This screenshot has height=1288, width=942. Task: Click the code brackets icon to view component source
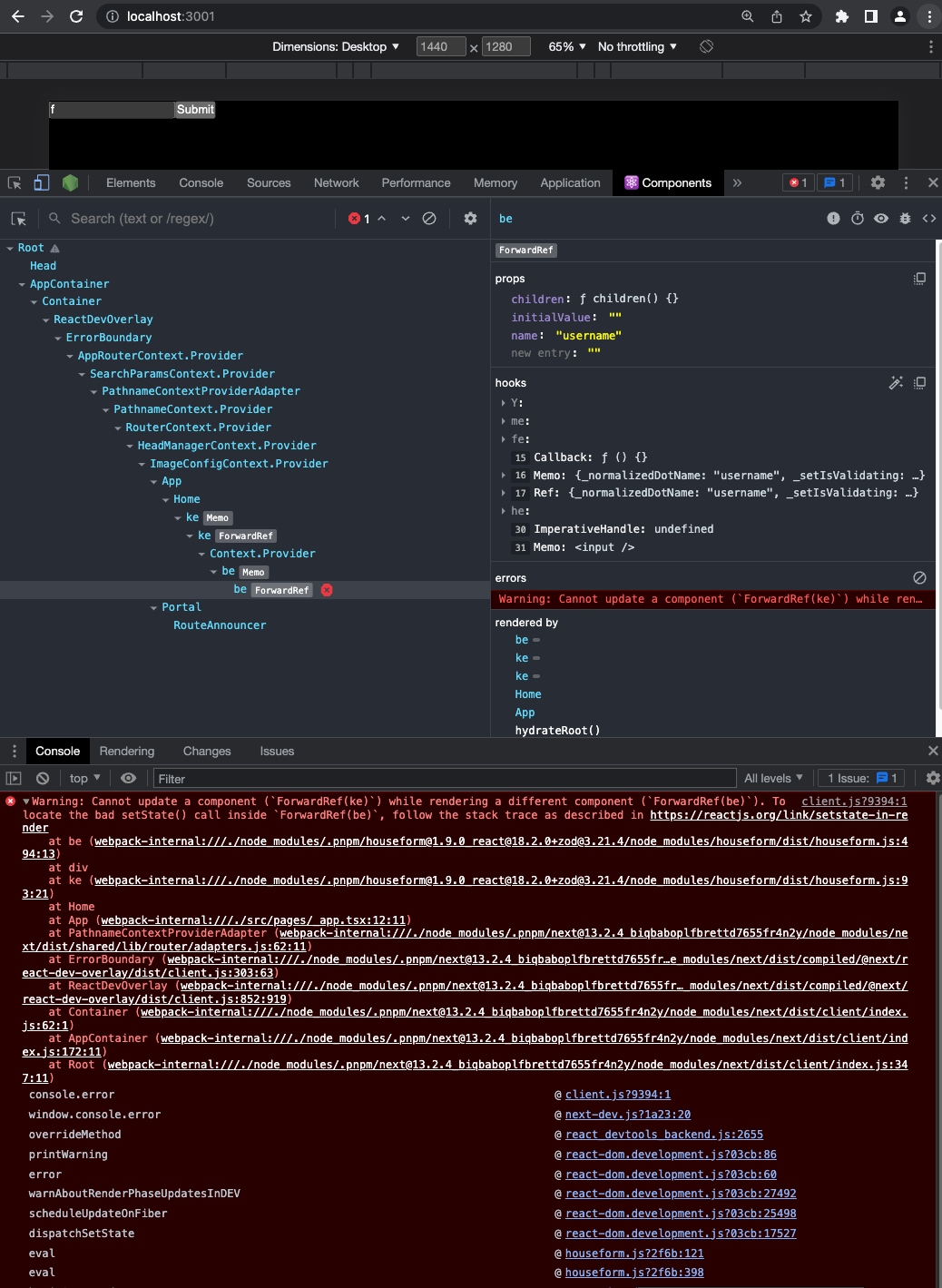pyautogui.click(x=928, y=218)
